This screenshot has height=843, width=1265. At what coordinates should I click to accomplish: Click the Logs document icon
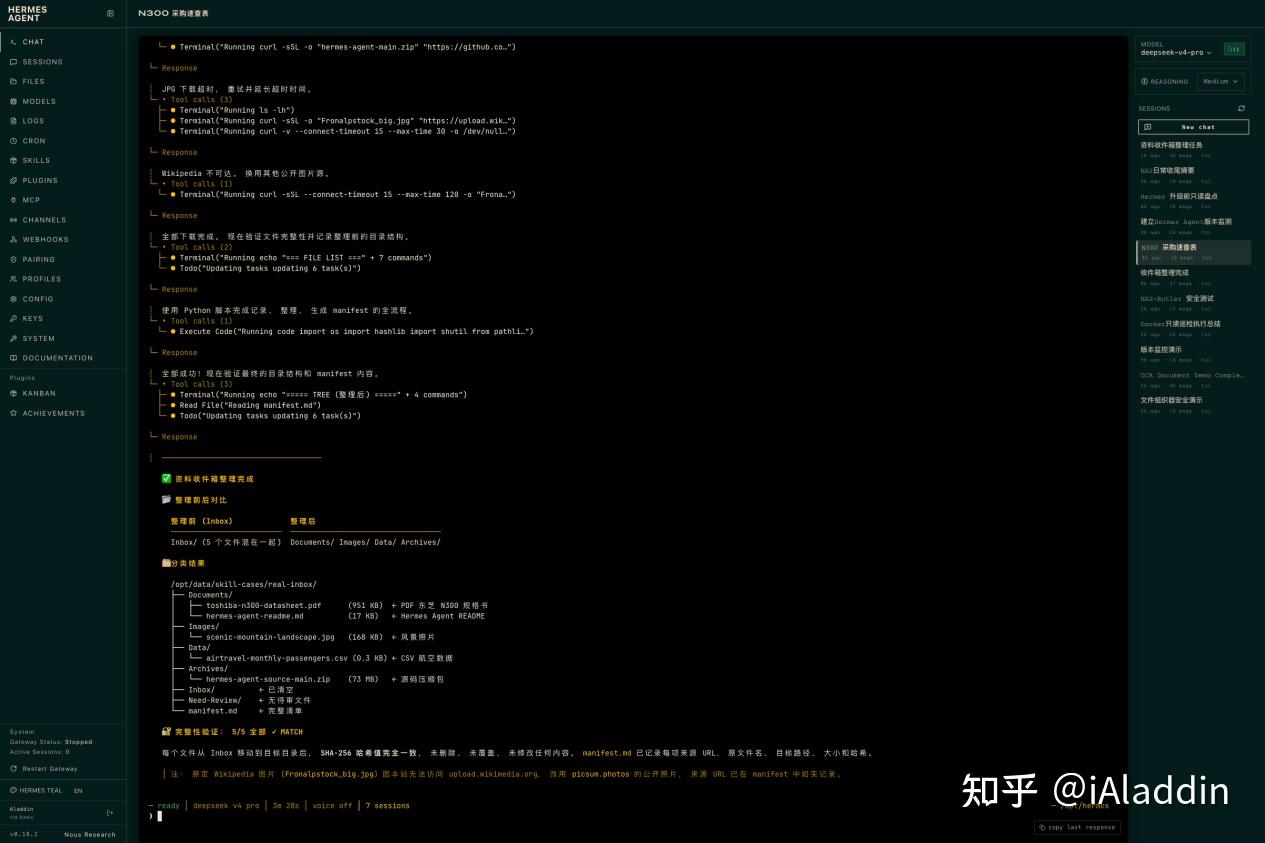(13, 121)
